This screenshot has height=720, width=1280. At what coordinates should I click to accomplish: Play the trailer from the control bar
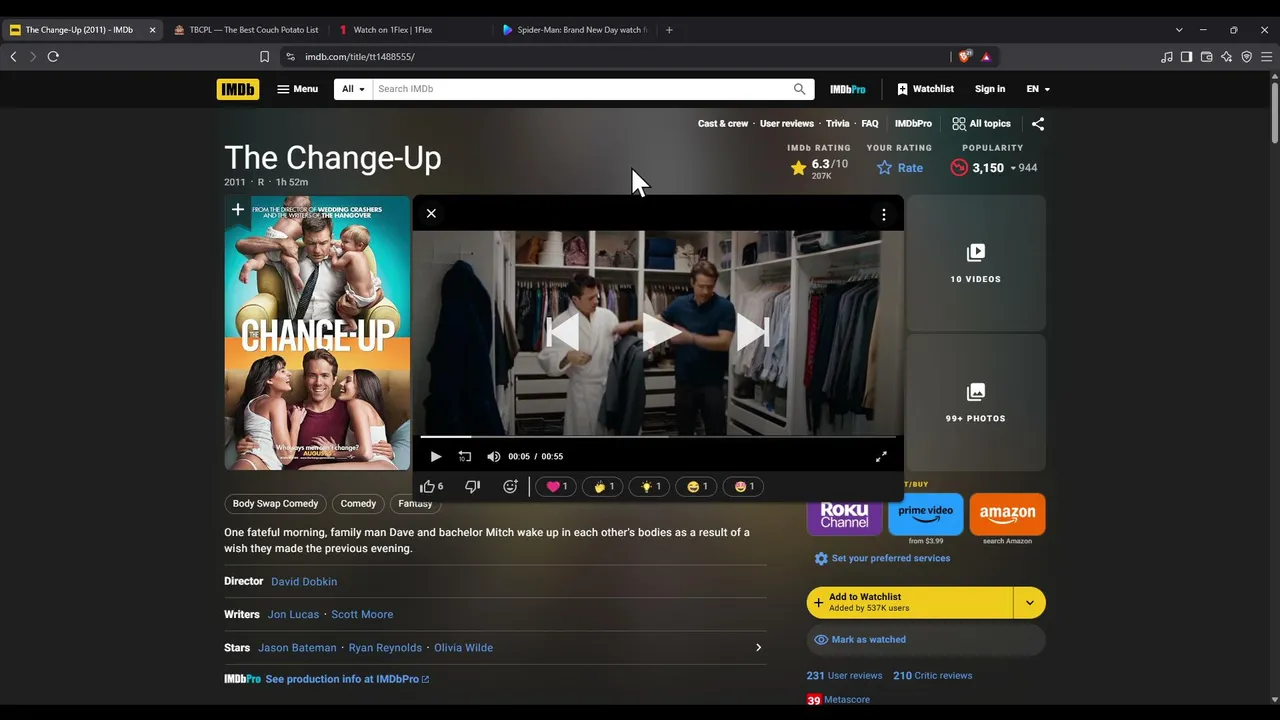(436, 456)
